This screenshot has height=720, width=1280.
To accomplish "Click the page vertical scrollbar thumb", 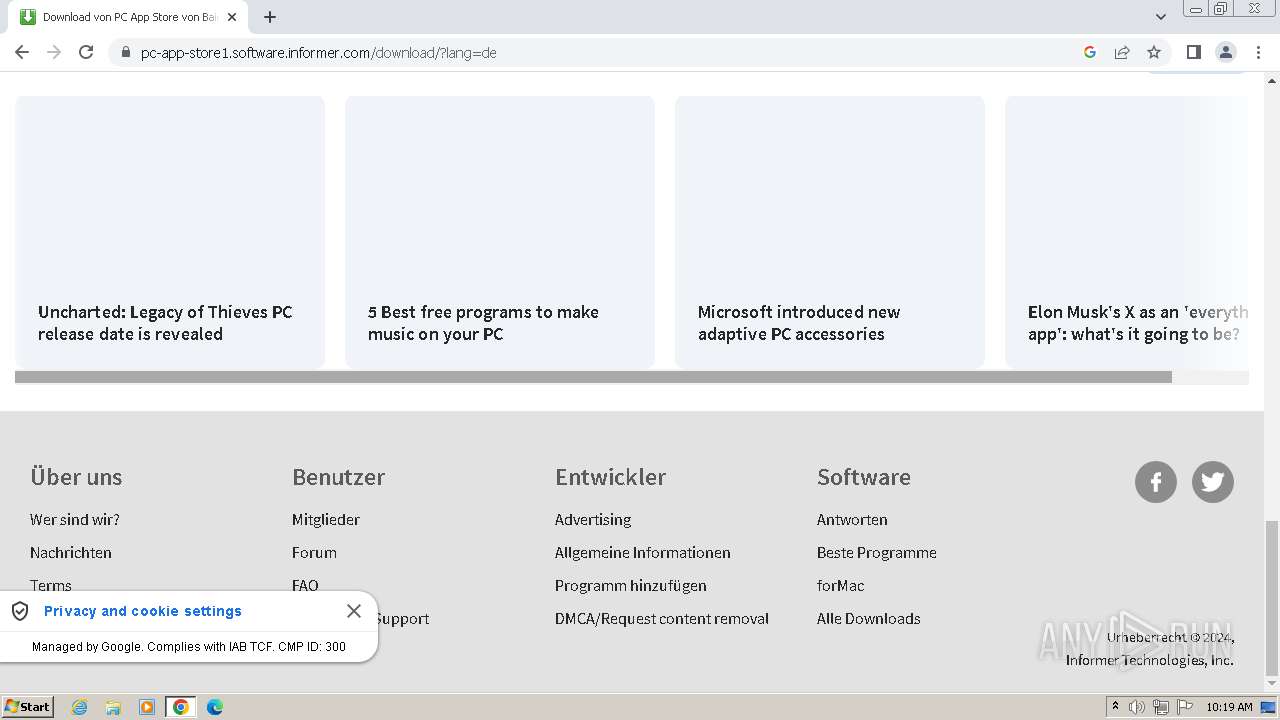I will [1271, 598].
